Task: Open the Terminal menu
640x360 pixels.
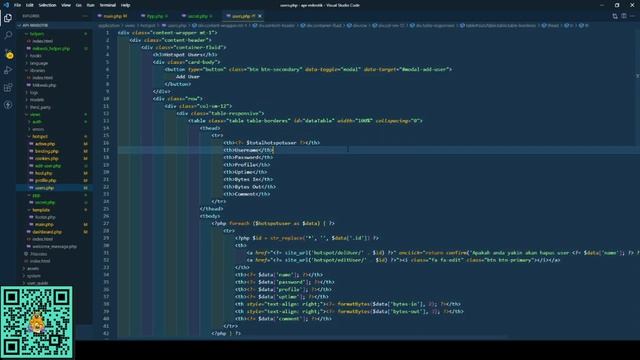Action: click(108, 5)
